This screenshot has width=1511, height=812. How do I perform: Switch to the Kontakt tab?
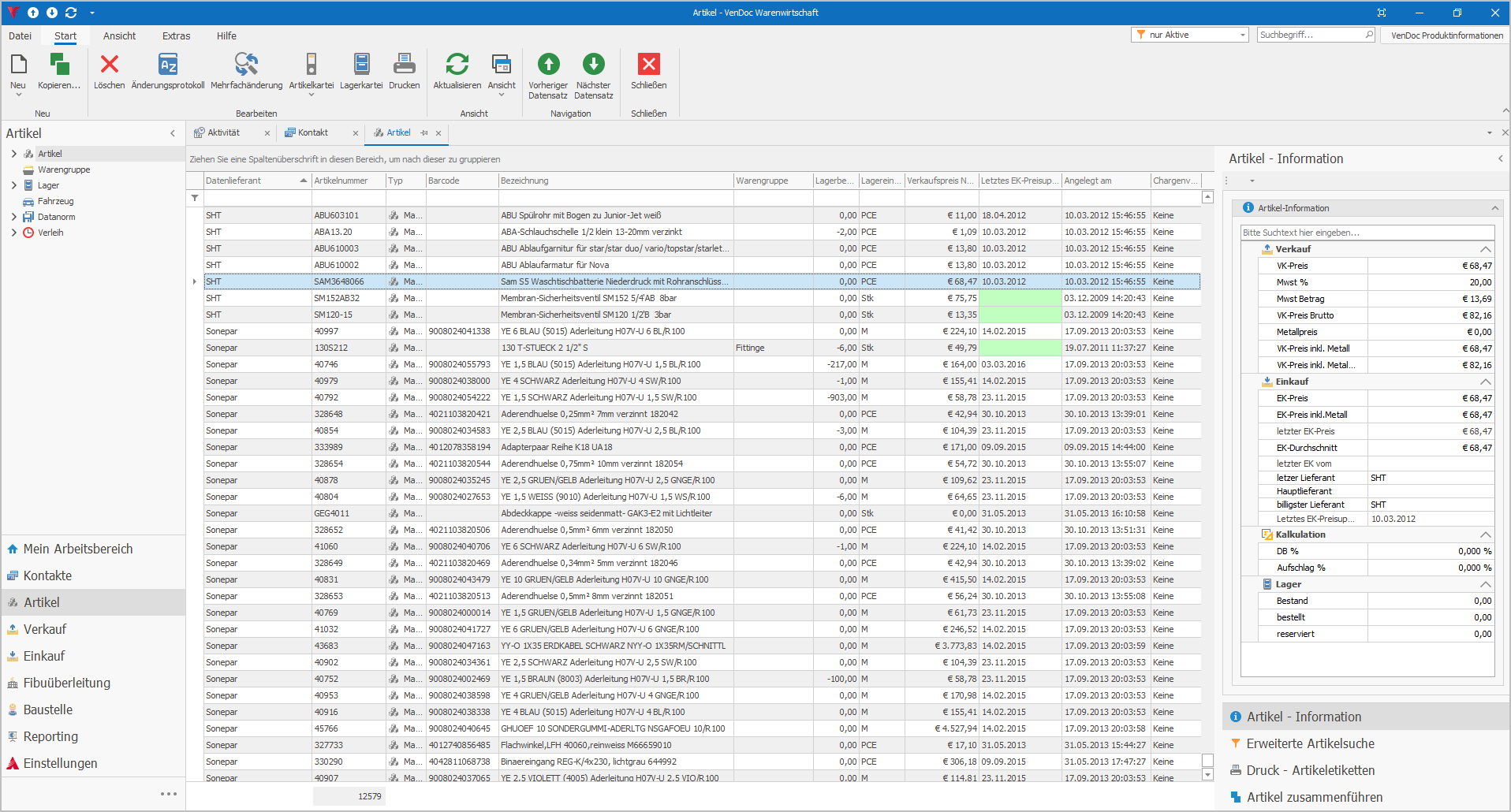313,132
